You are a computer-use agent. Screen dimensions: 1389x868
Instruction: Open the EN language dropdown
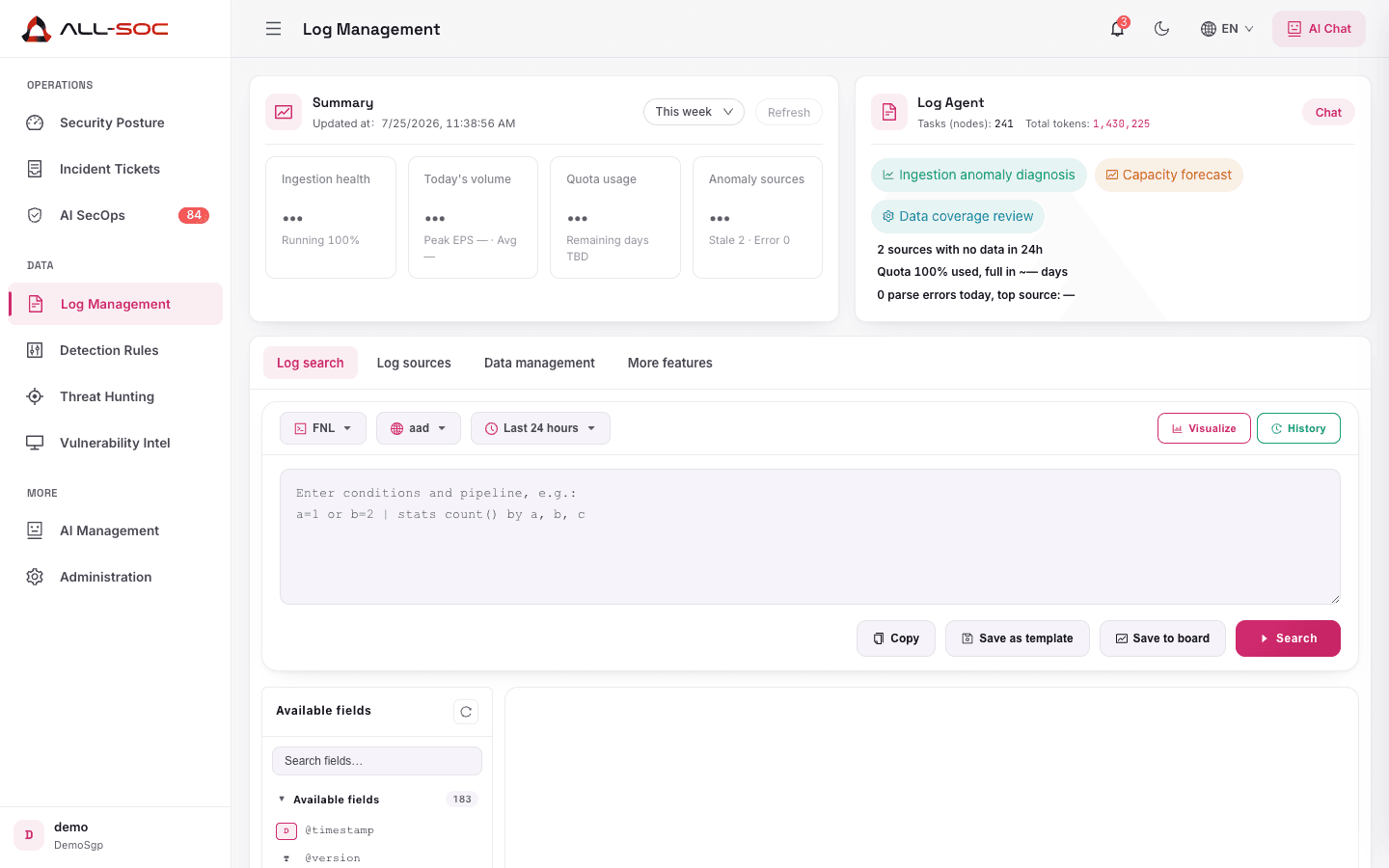pos(1227,29)
